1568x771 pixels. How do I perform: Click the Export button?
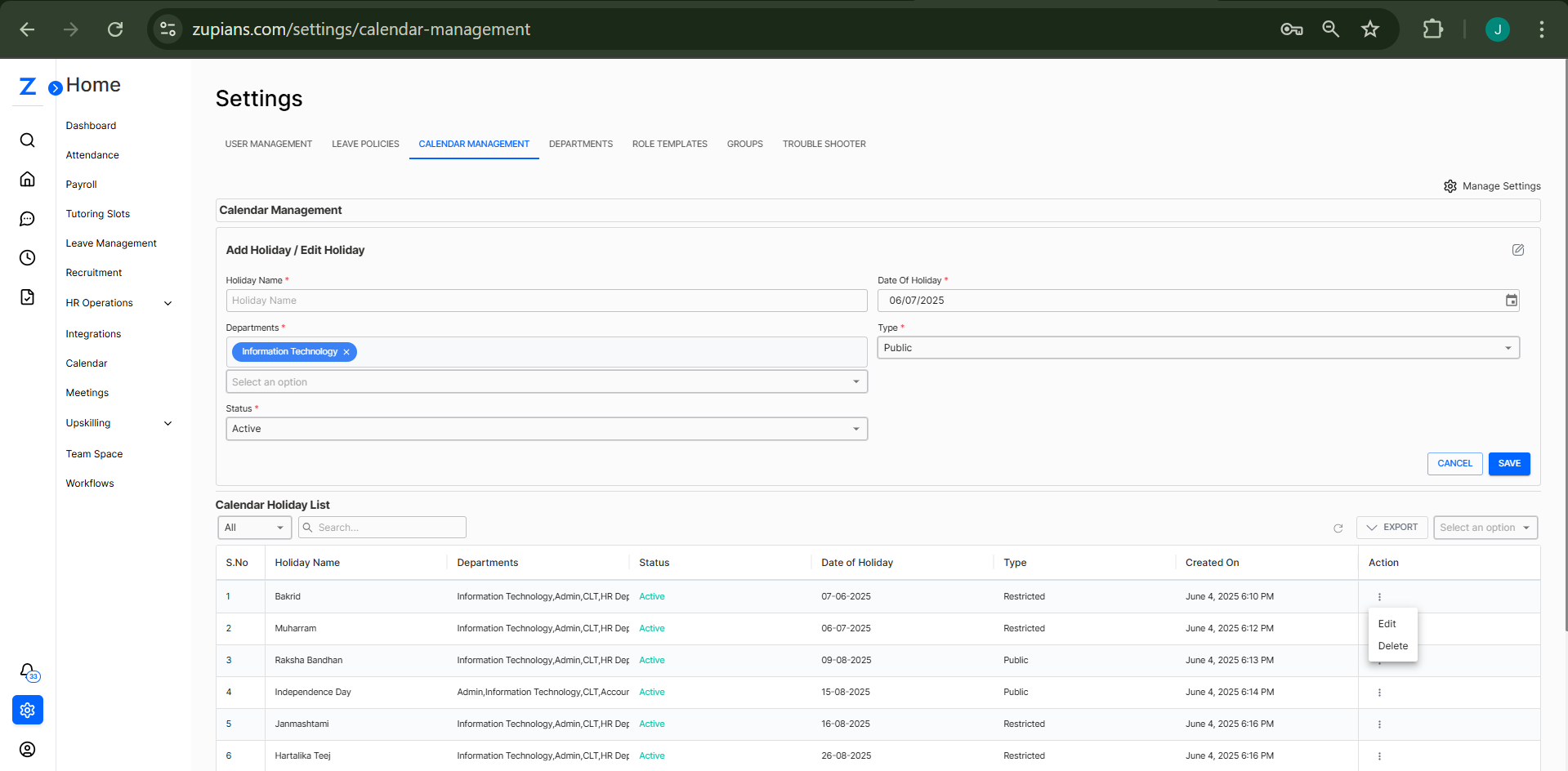point(1392,528)
